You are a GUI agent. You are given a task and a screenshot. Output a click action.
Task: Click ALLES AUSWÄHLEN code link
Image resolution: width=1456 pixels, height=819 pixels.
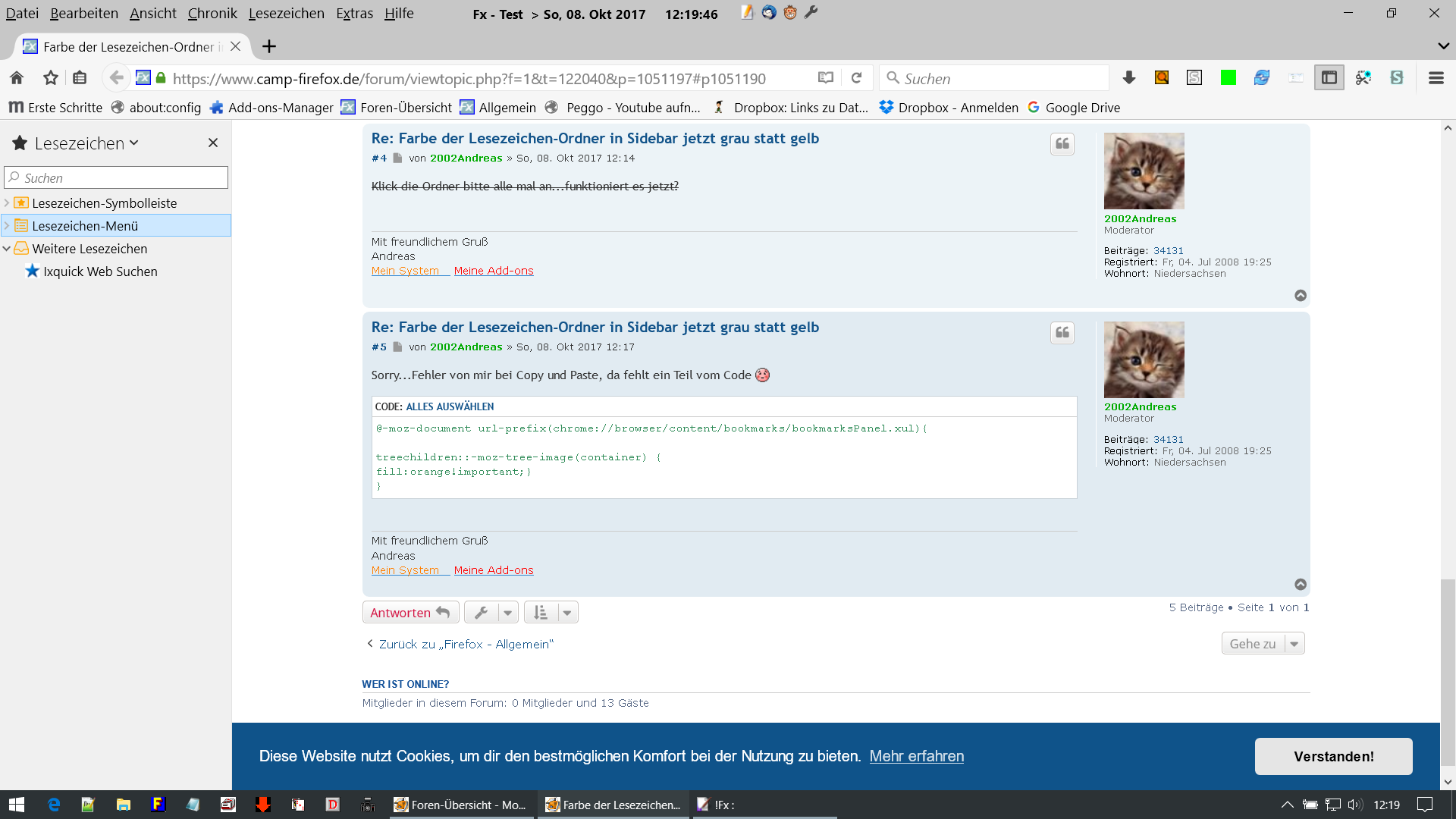[x=450, y=407]
